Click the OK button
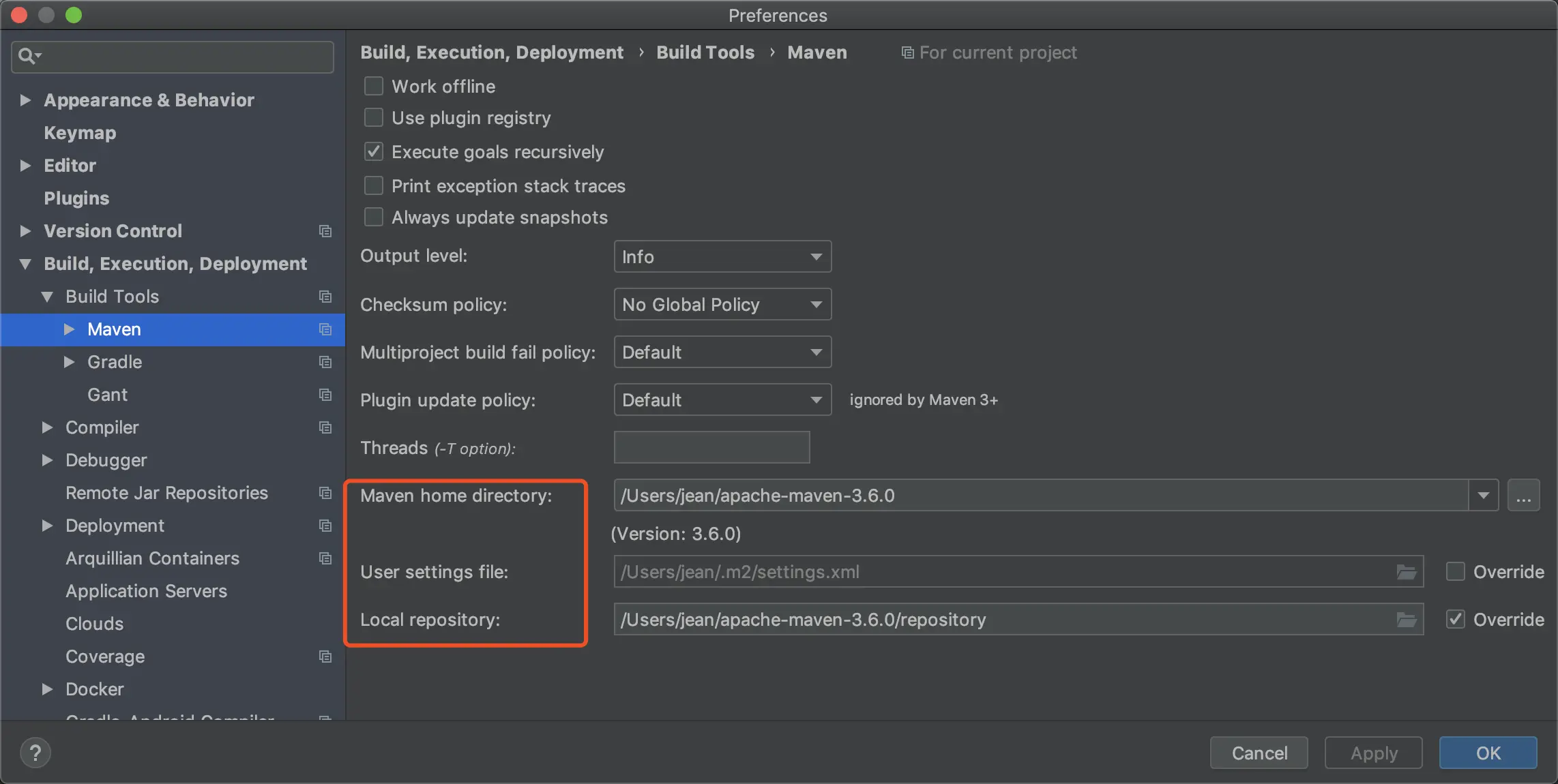The image size is (1558, 784). pyautogui.click(x=1488, y=753)
